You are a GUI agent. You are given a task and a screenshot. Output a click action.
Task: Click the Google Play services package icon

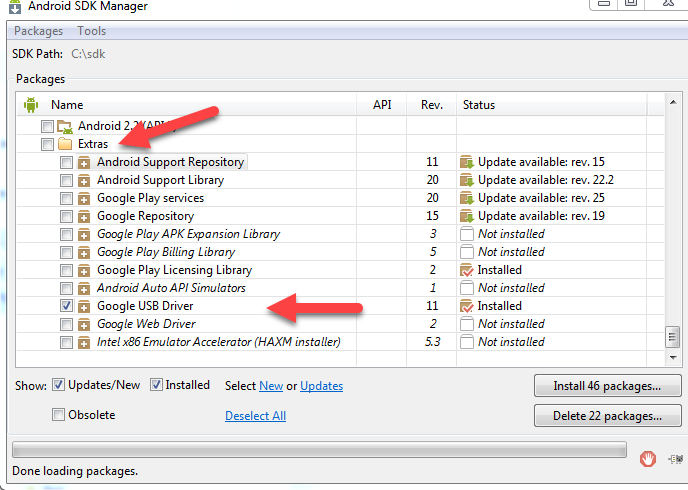click(84, 199)
